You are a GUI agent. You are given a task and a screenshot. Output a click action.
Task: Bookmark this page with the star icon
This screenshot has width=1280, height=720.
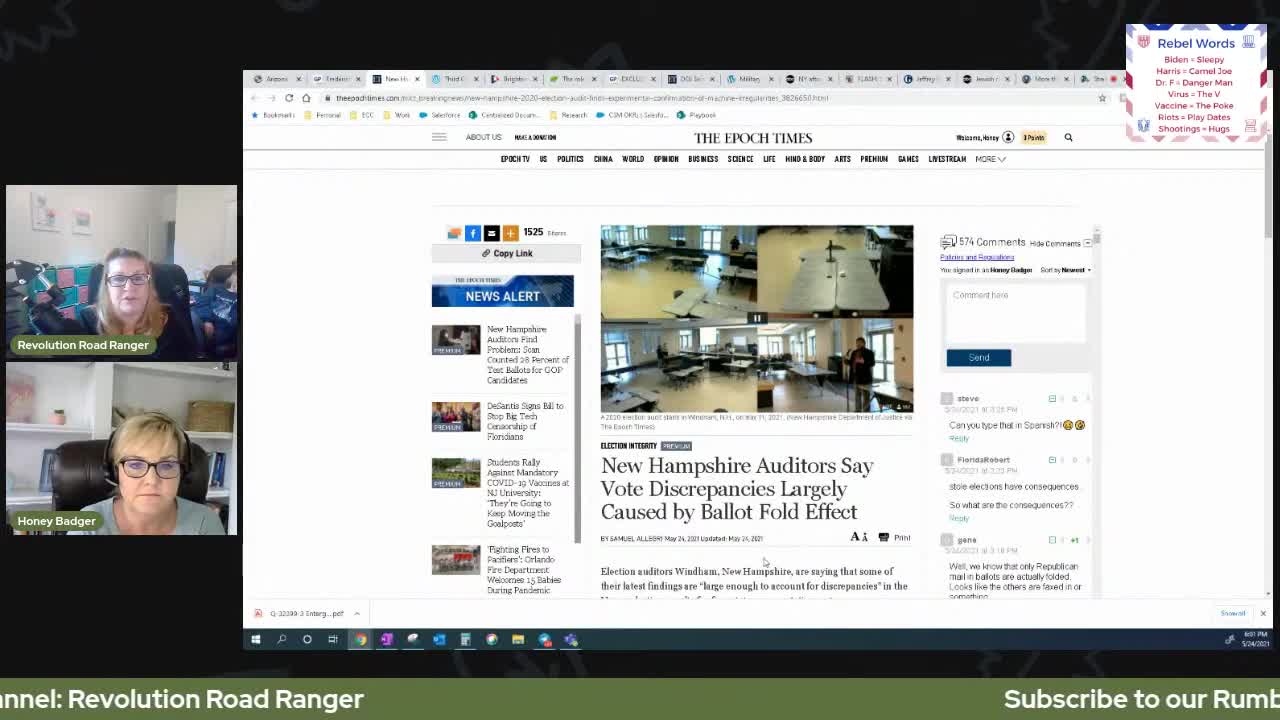(x=1102, y=98)
